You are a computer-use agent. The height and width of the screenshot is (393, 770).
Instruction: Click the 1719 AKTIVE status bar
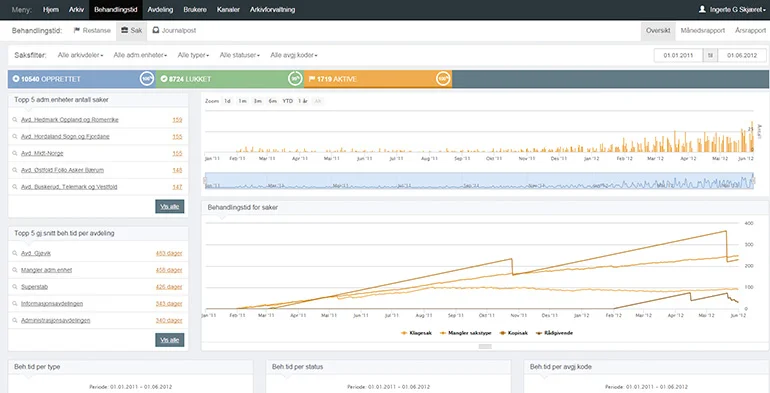tap(378, 79)
